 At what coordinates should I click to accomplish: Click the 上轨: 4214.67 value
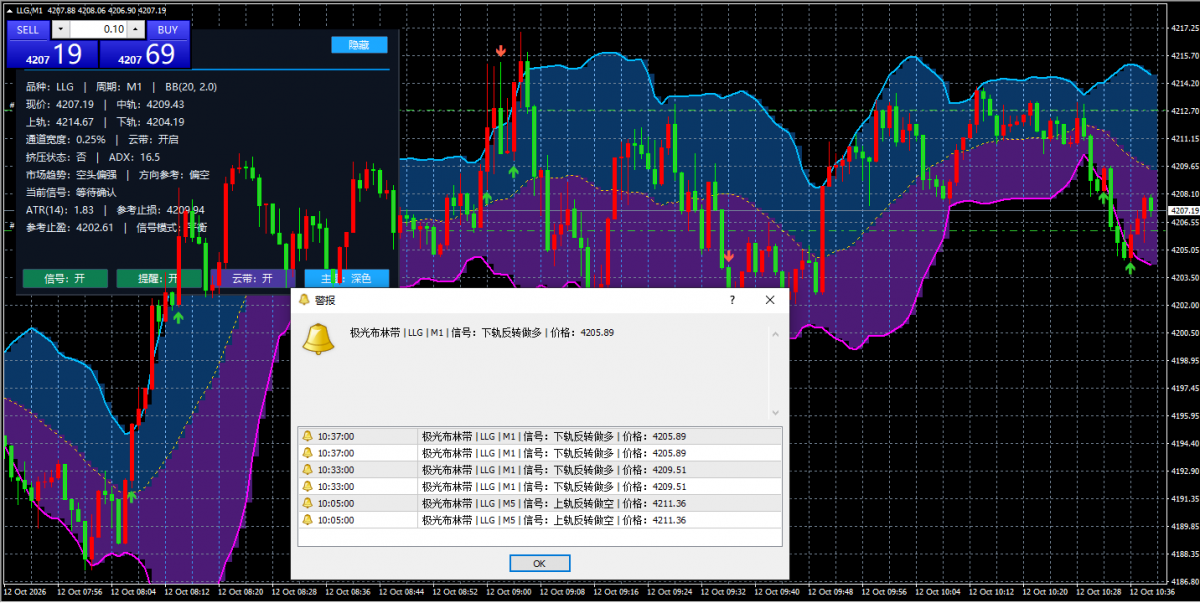[60, 122]
